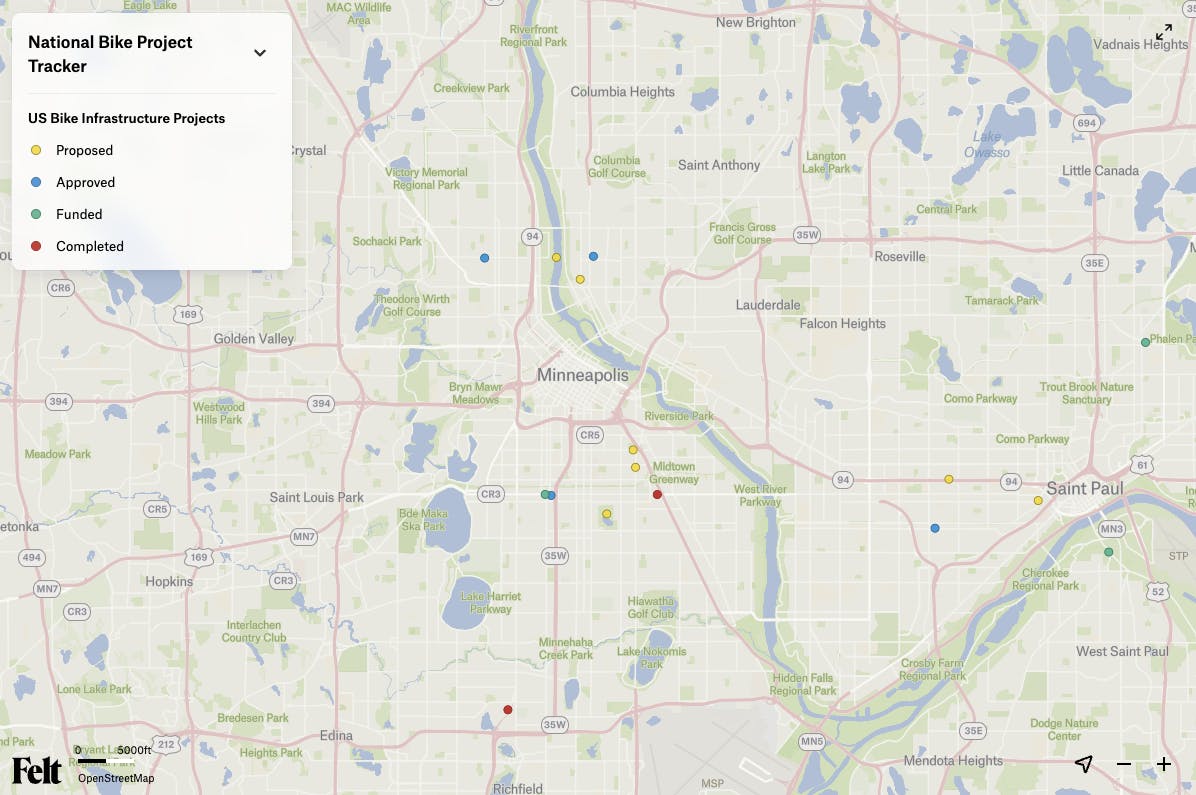
Task: Click the 52 highway shield
Action: pos(1158,591)
